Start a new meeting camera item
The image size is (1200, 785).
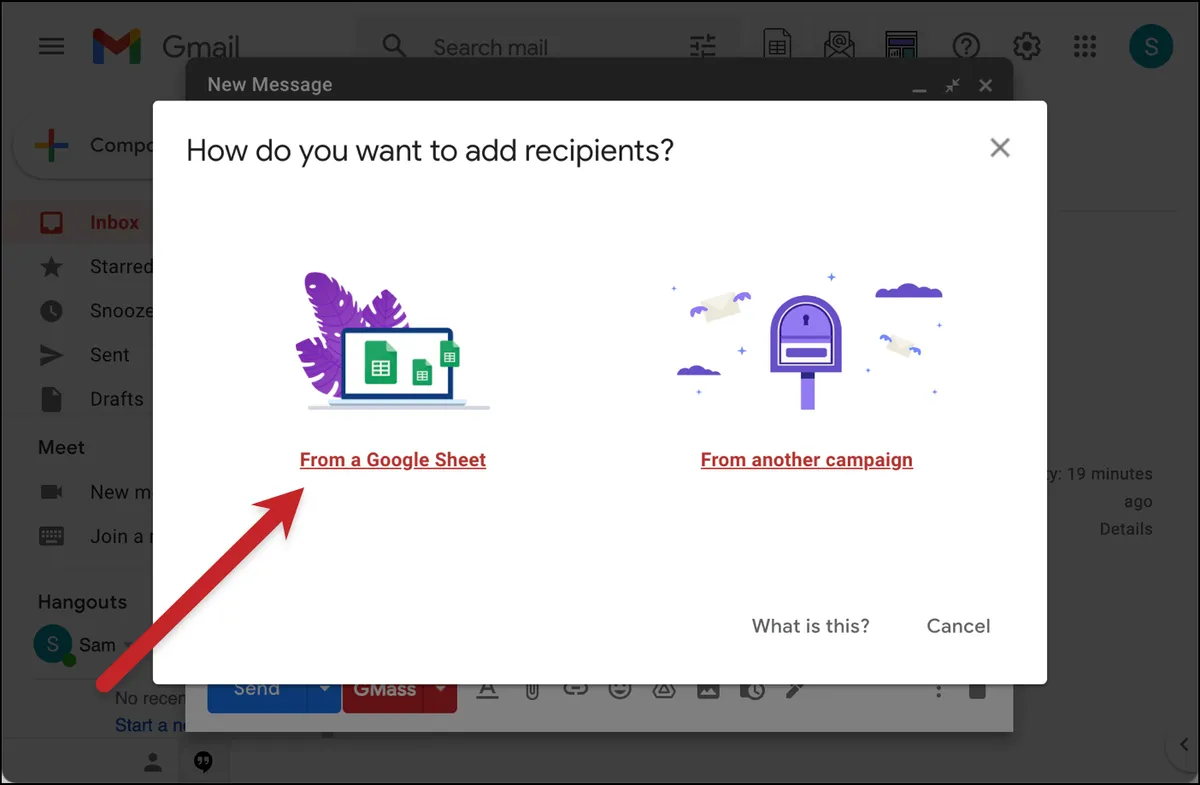click(x=95, y=492)
